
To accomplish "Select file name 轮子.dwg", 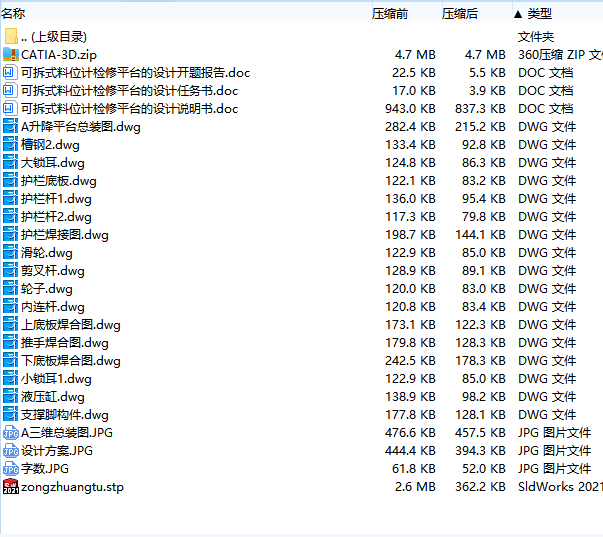I will [x=47, y=289].
